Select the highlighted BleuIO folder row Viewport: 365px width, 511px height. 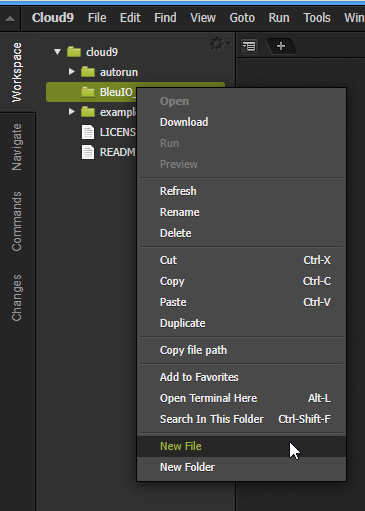135,92
